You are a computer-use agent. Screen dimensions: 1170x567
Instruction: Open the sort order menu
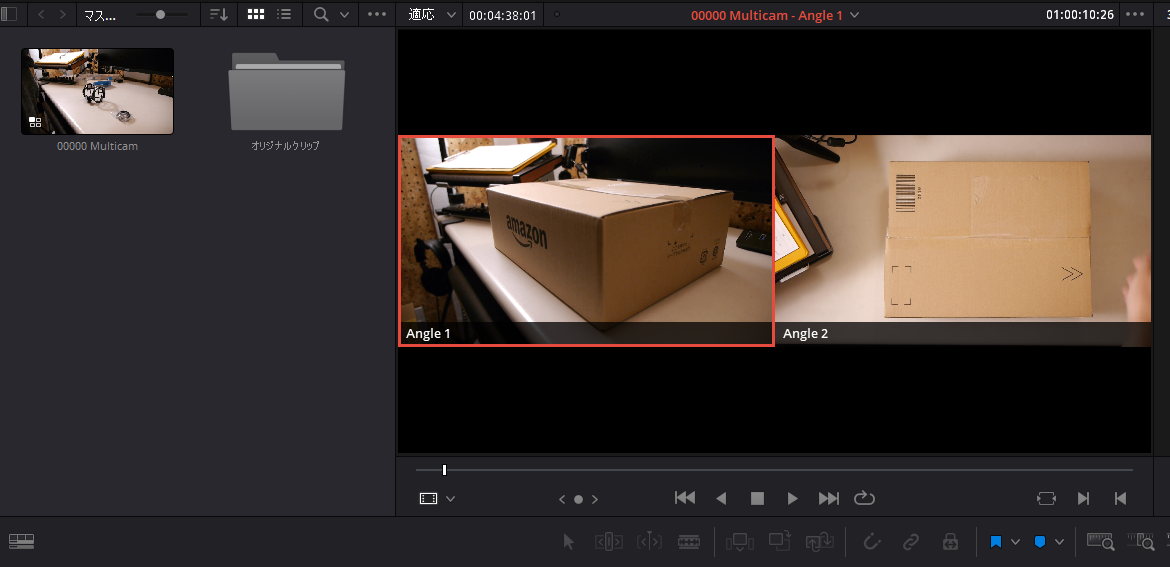point(219,14)
